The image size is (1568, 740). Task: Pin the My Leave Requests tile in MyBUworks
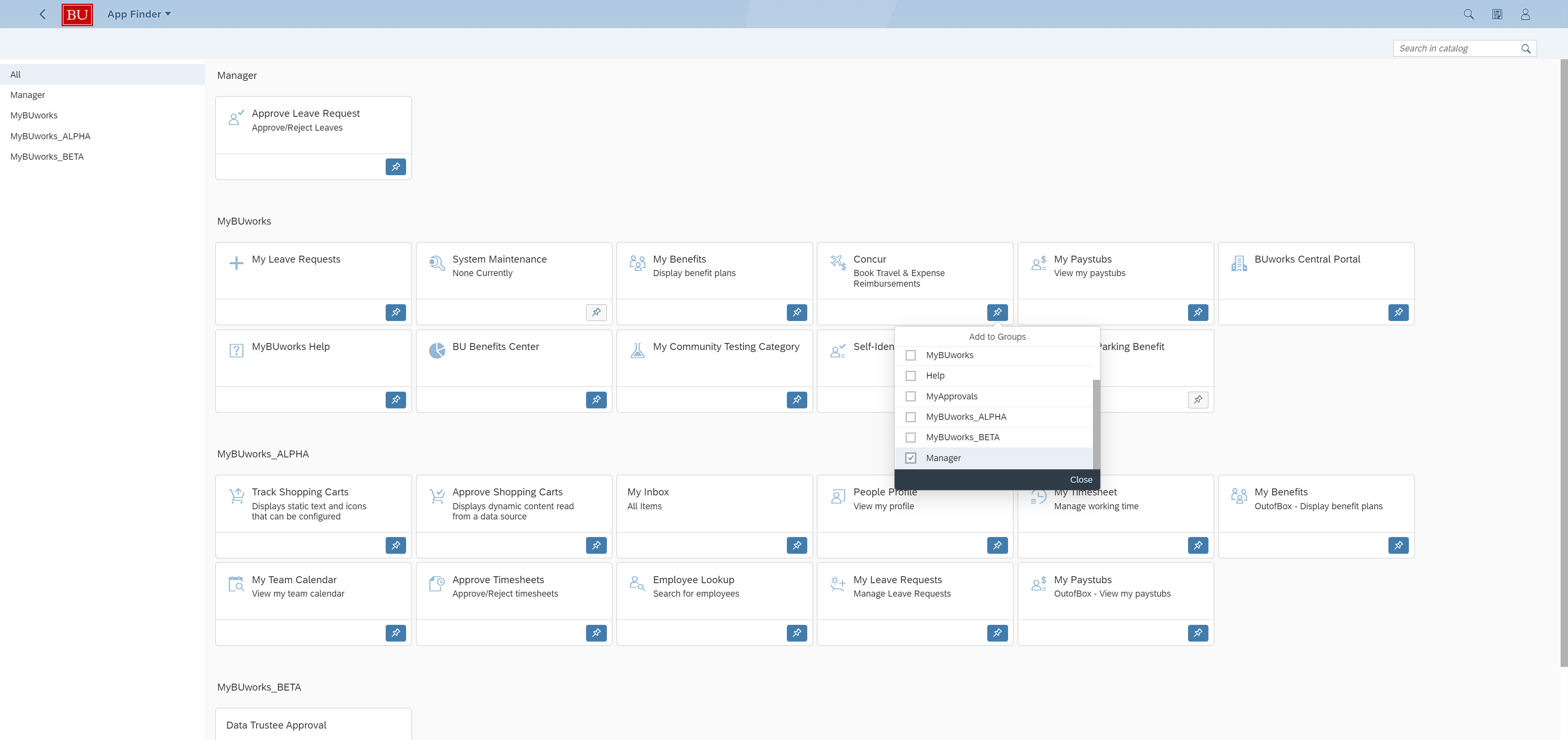395,312
